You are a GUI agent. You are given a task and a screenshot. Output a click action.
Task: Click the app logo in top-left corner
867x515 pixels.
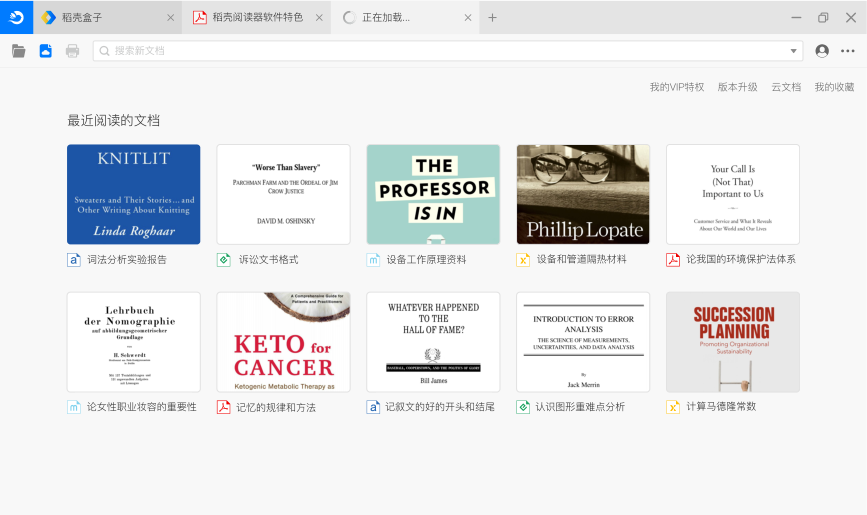(x=16, y=17)
